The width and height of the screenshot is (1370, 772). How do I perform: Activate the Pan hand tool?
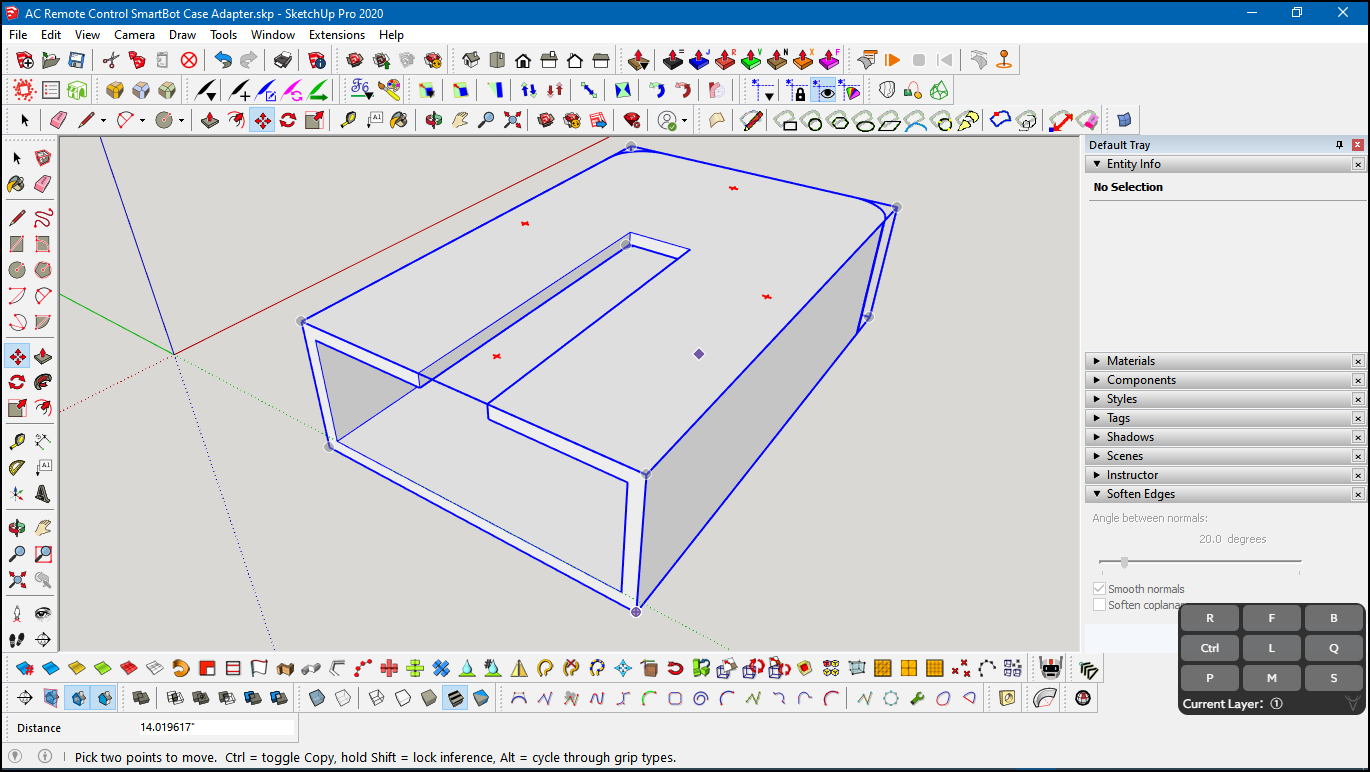tap(43, 527)
